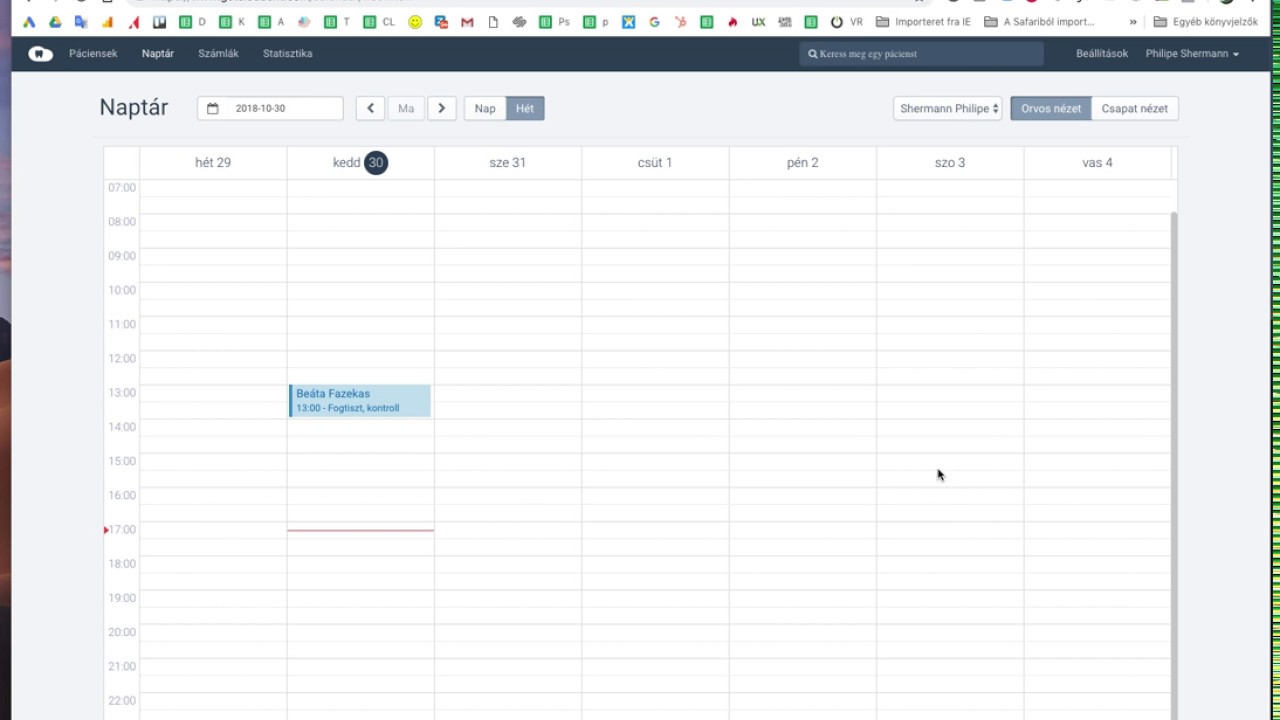Open the UX bookmark icon
1280x720 pixels.
(759, 22)
